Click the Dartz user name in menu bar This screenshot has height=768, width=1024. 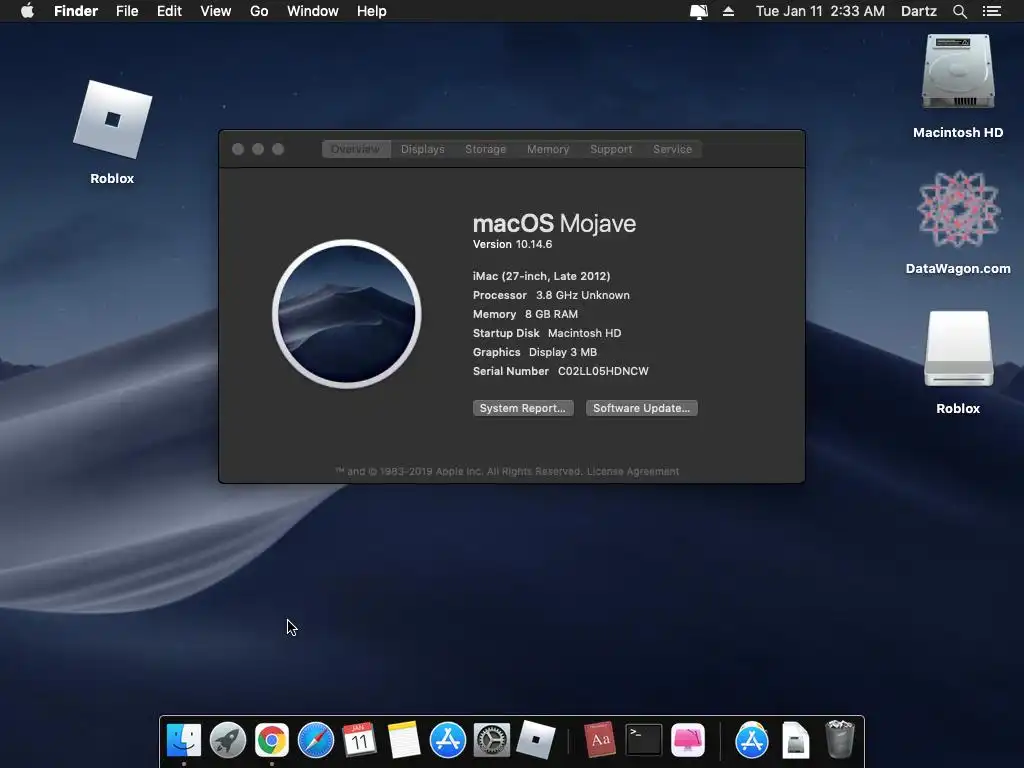[x=919, y=11]
